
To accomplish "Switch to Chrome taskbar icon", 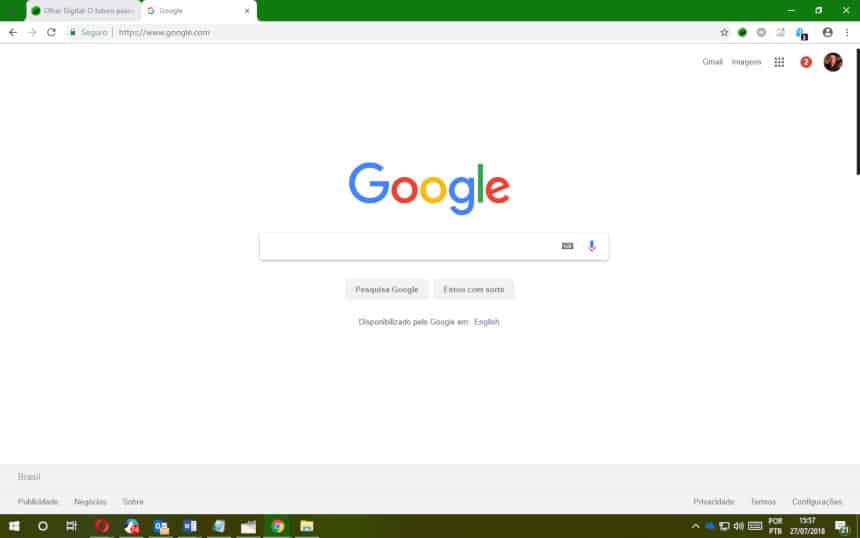I will pos(278,526).
